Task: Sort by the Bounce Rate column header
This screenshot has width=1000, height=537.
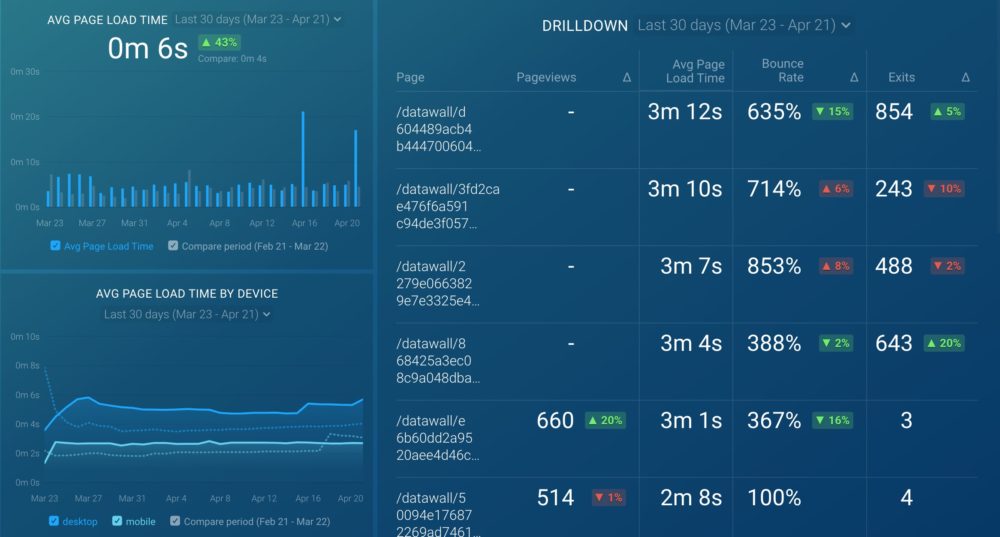Action: (x=782, y=70)
